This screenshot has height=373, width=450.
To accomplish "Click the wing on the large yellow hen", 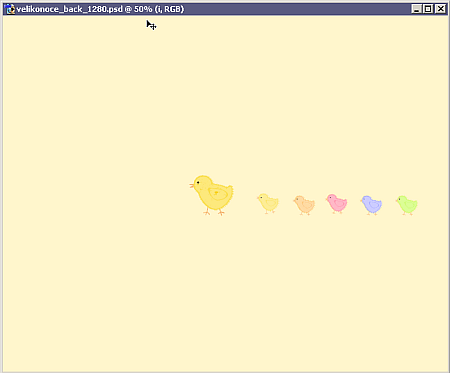I will (x=218, y=194).
